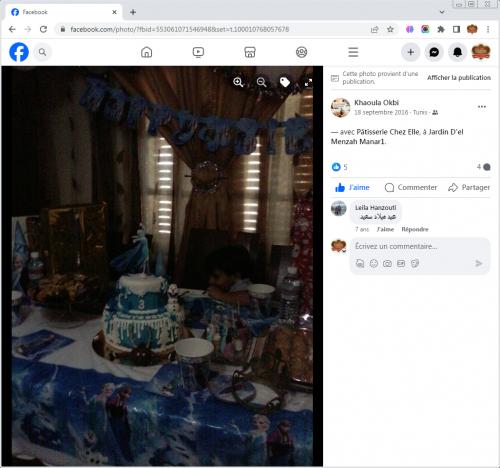This screenshot has height=468, width=500.
Task: Attach a photo to the comment
Action: 387,263
